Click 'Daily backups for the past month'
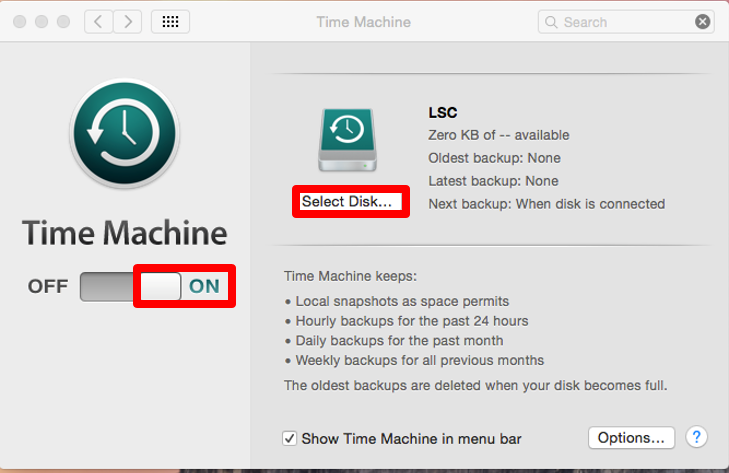The height and width of the screenshot is (473, 729). click(x=399, y=340)
